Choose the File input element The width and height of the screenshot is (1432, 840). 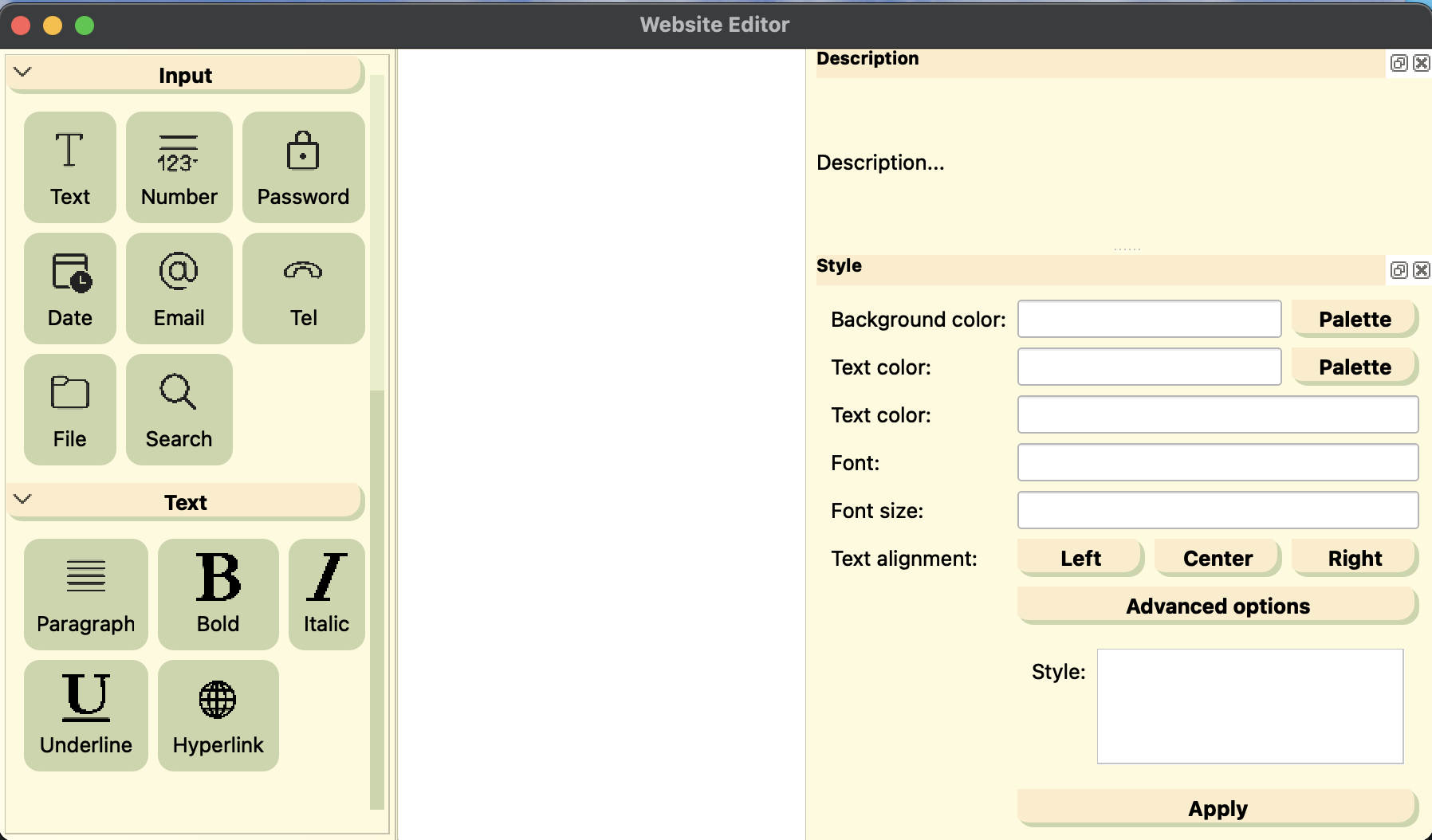(x=70, y=410)
